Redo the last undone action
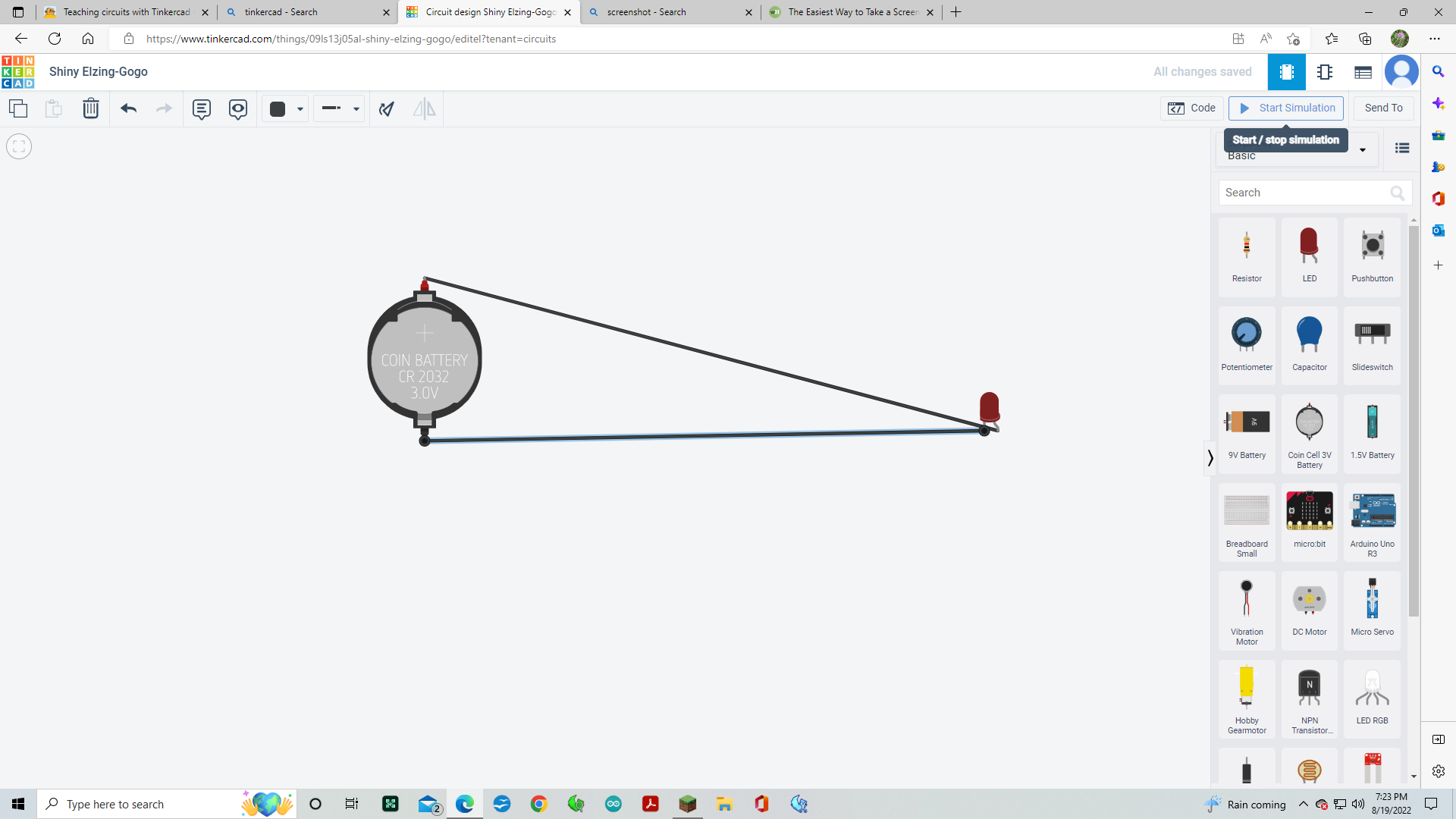Screen dimensions: 1456x819 tap(164, 108)
